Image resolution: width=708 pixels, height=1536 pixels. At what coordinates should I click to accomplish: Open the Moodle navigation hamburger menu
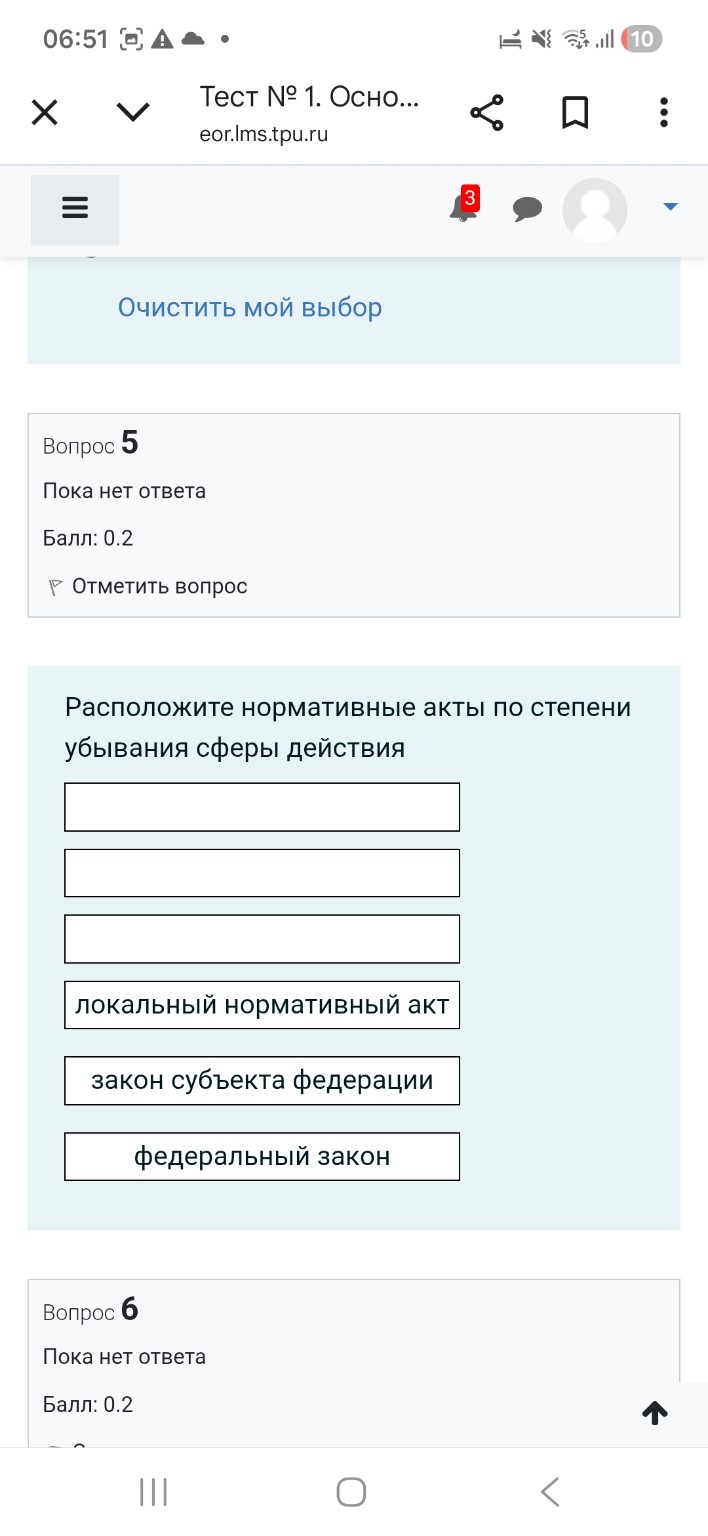(x=75, y=209)
